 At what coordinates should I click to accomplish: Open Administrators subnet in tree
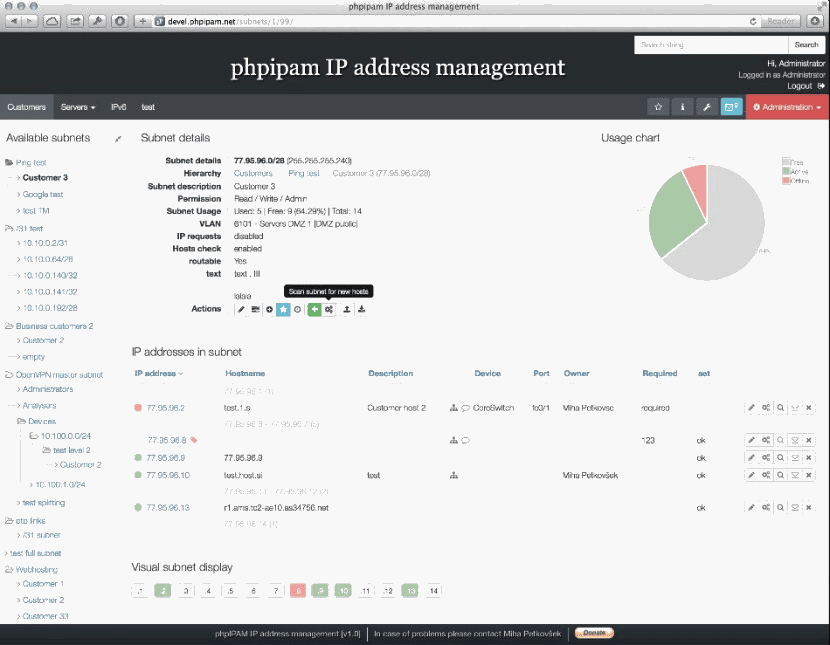click(x=48, y=389)
